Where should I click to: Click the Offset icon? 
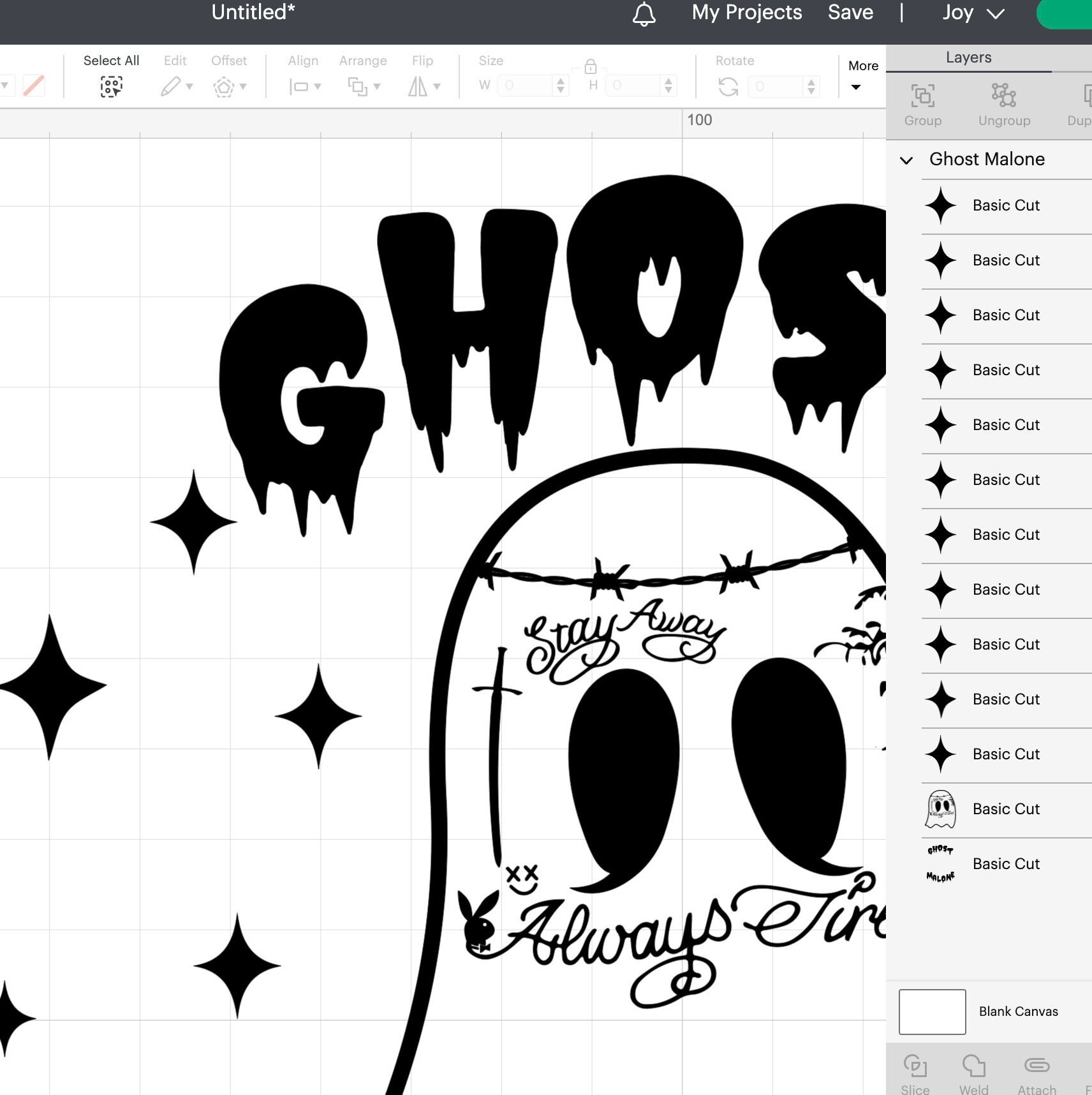click(223, 86)
